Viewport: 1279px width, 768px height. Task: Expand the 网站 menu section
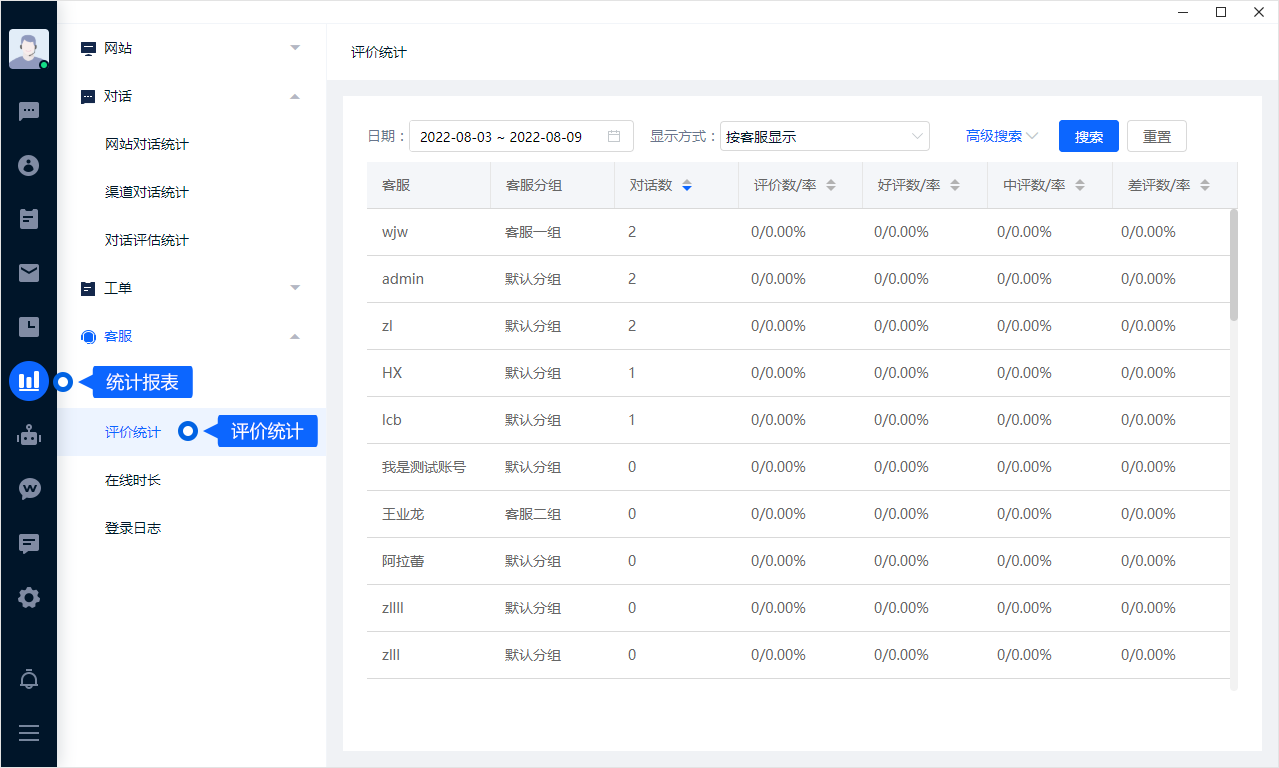(x=190, y=48)
